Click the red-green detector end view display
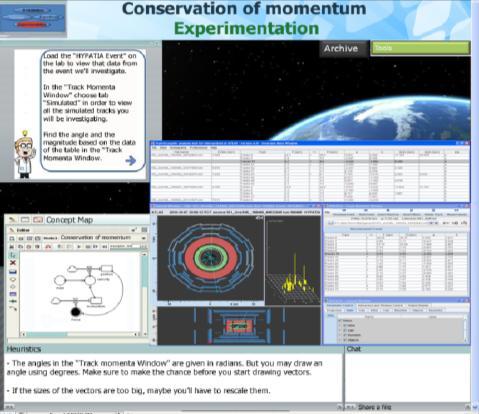 pyautogui.click(x=210, y=257)
